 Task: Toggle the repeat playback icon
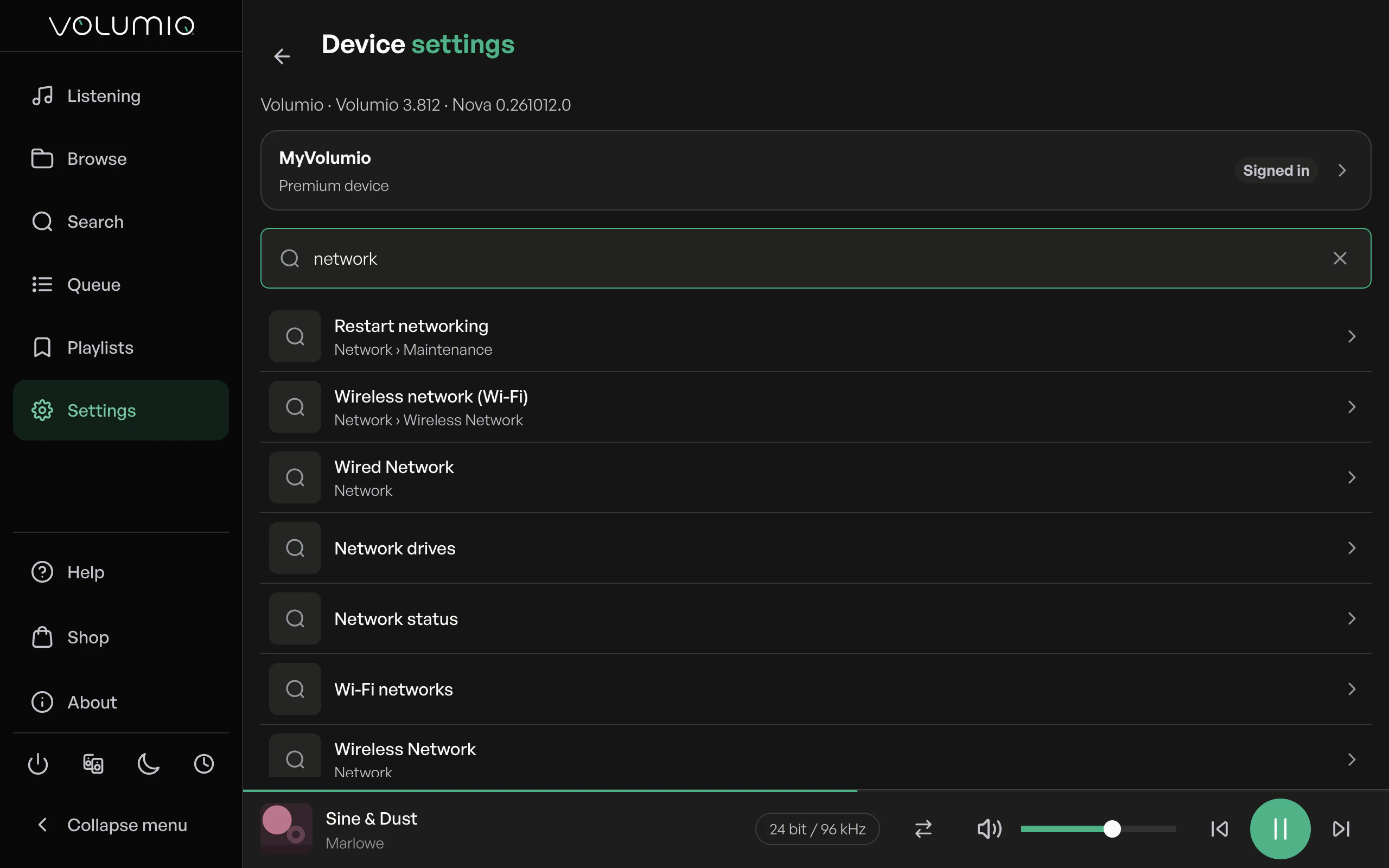923,828
